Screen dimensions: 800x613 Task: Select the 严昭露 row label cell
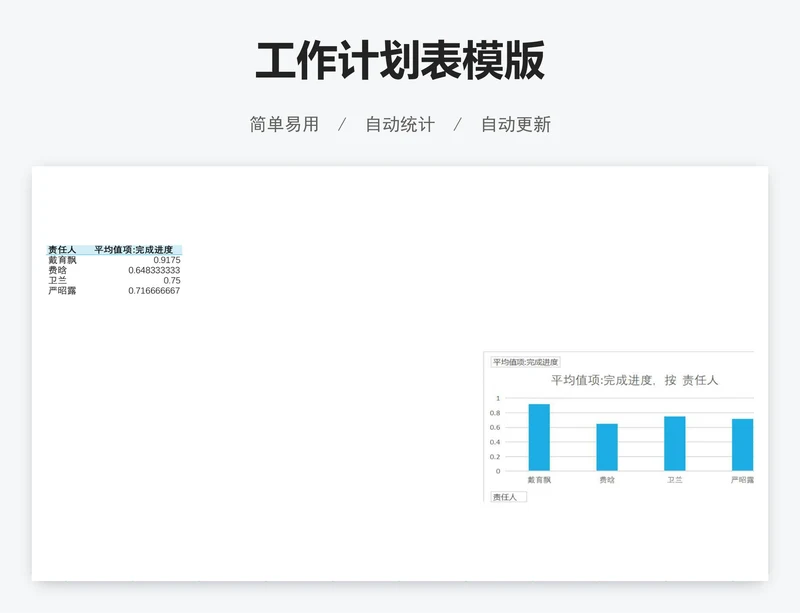[x=62, y=290]
